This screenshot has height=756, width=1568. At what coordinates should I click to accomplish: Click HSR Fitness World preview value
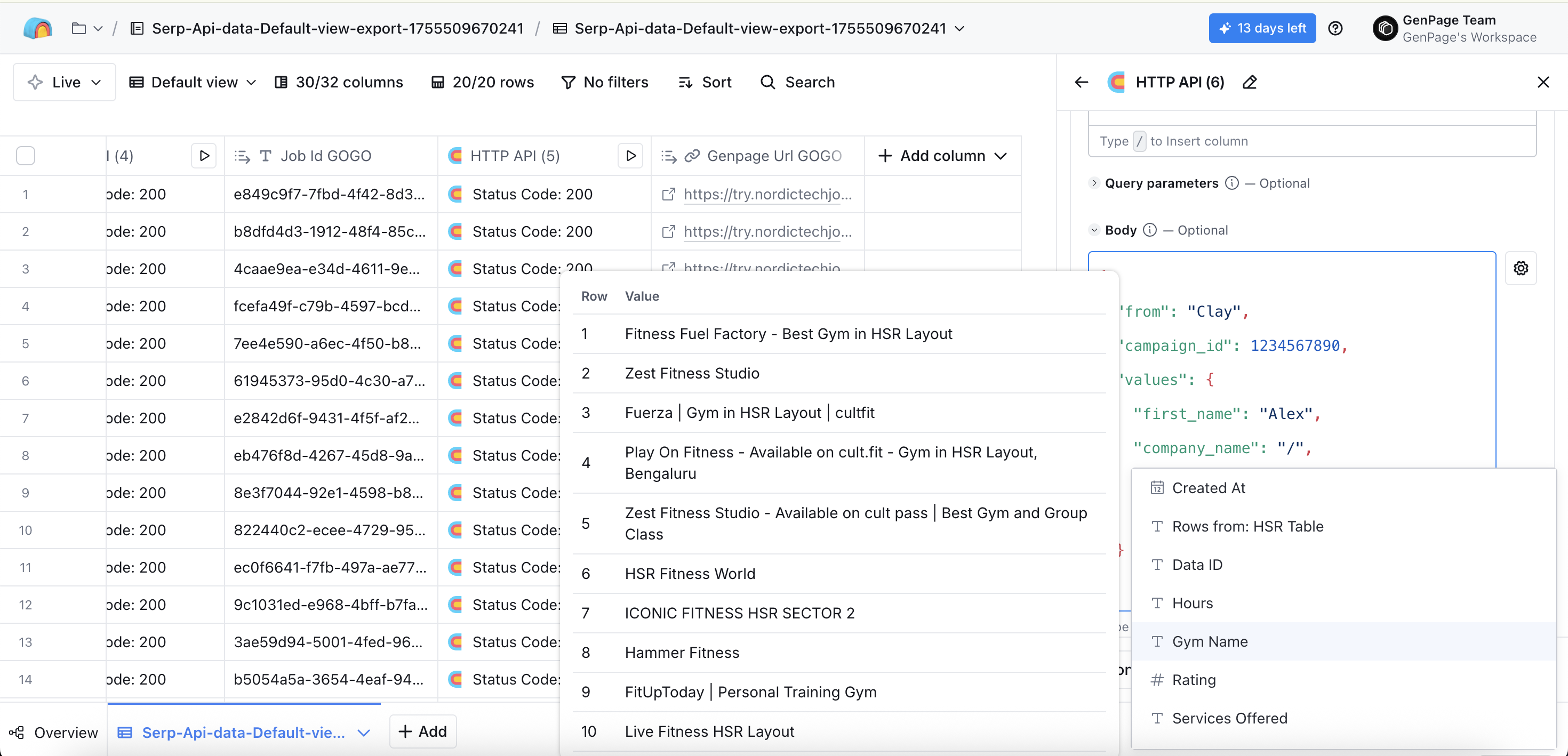tap(690, 573)
